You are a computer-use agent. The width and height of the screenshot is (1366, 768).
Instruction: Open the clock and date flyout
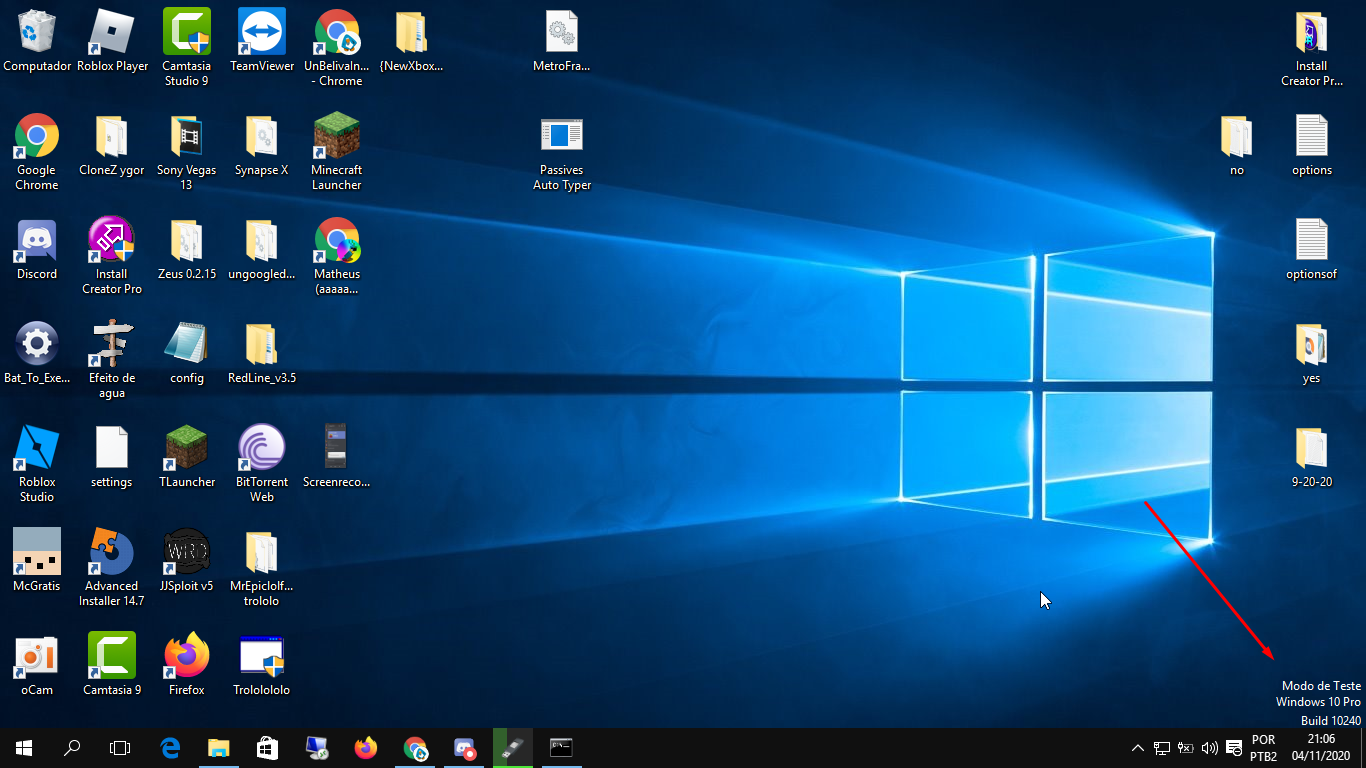[1321, 748]
